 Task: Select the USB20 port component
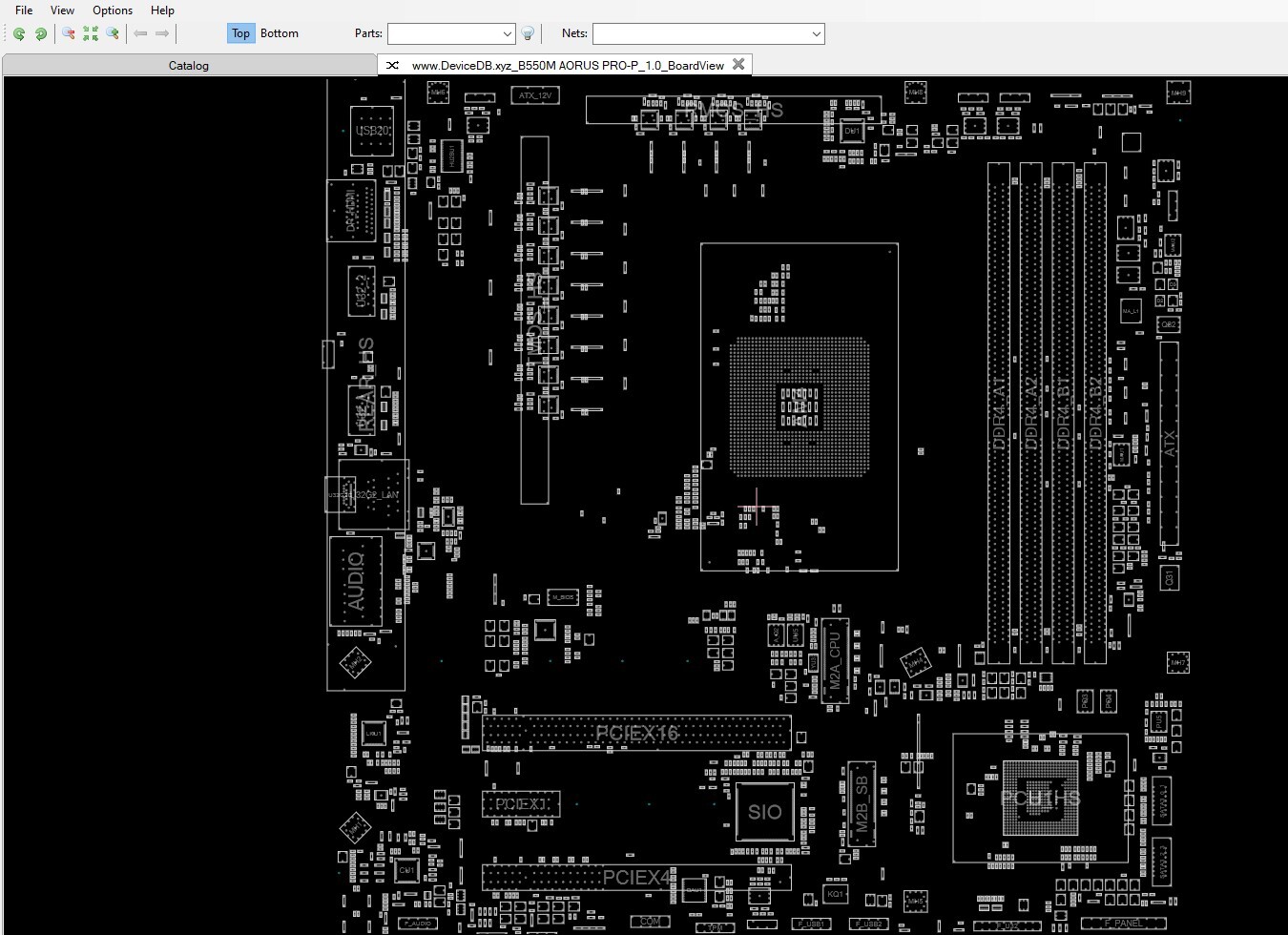[372, 131]
